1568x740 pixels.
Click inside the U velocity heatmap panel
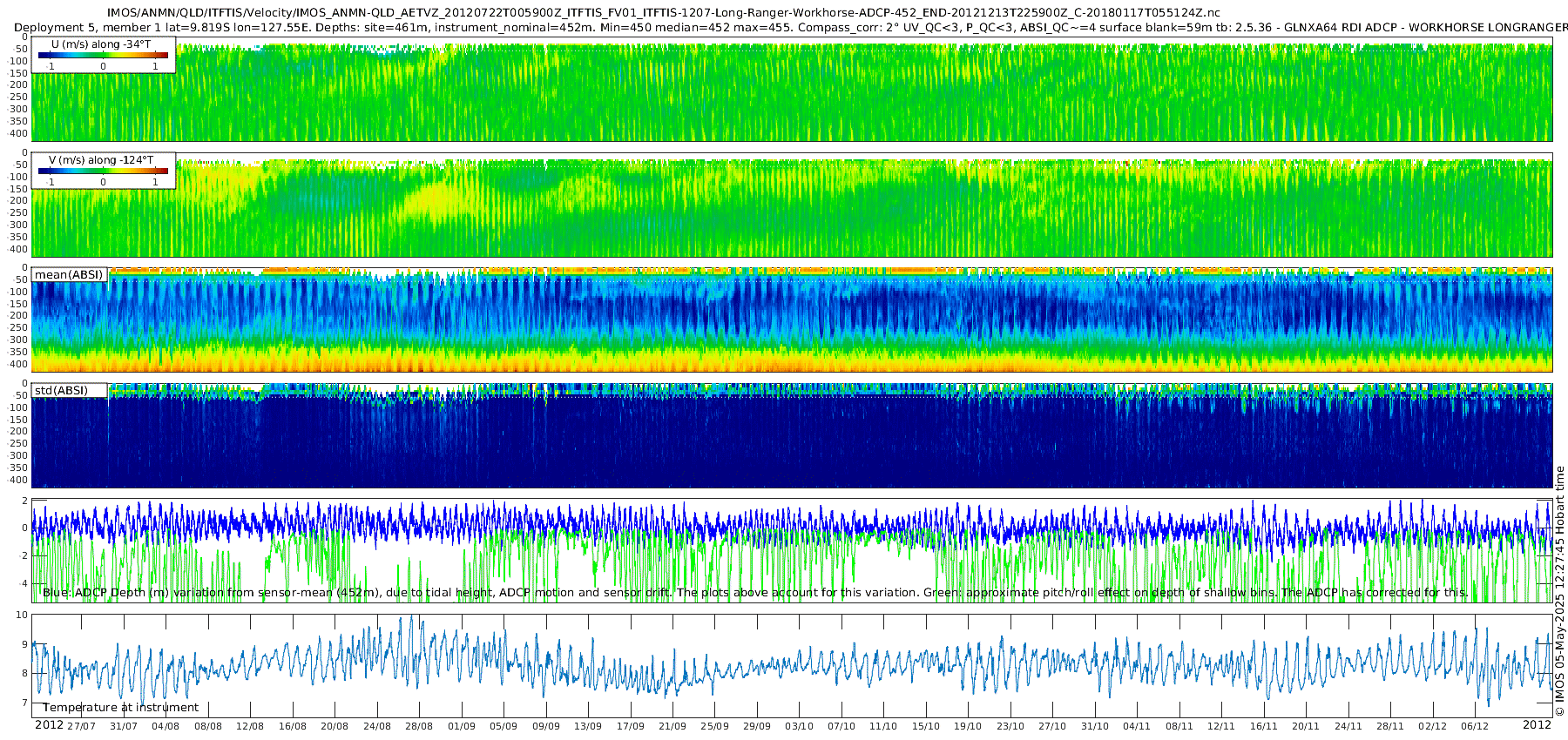click(792, 89)
